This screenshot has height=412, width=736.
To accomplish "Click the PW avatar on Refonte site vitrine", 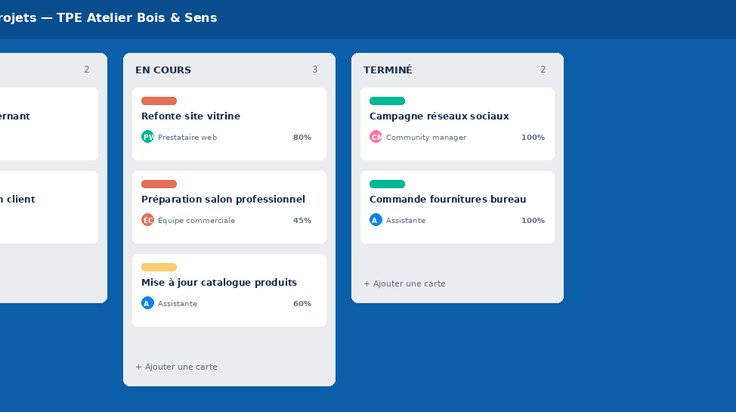I will 147,137.
